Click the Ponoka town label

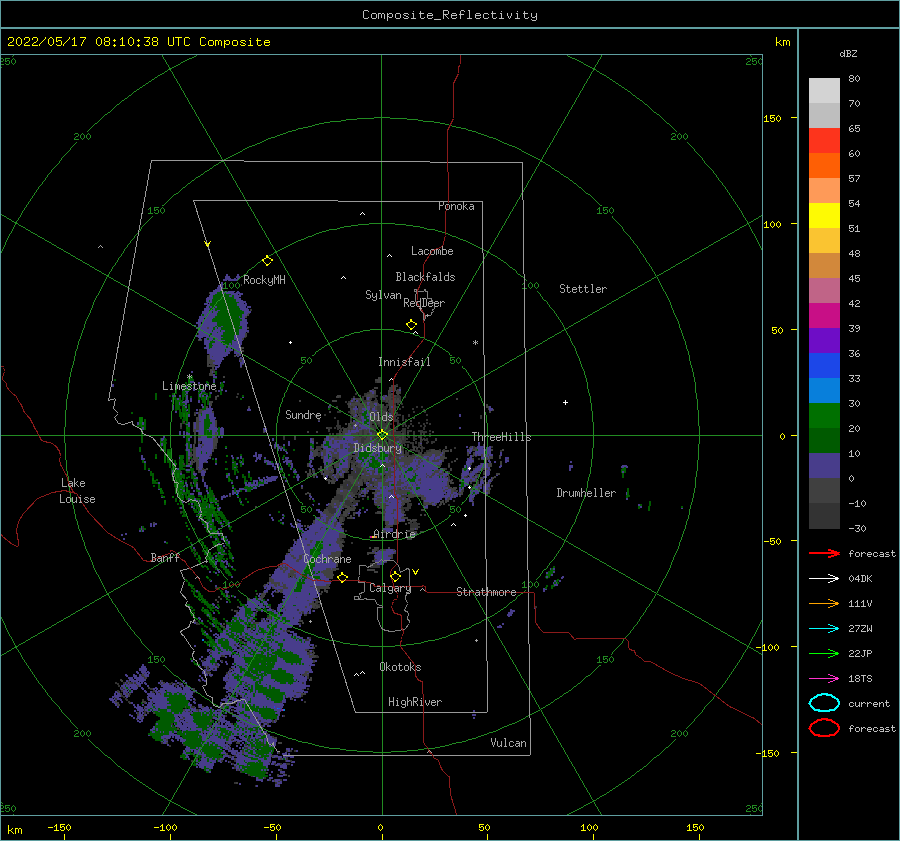(x=456, y=206)
